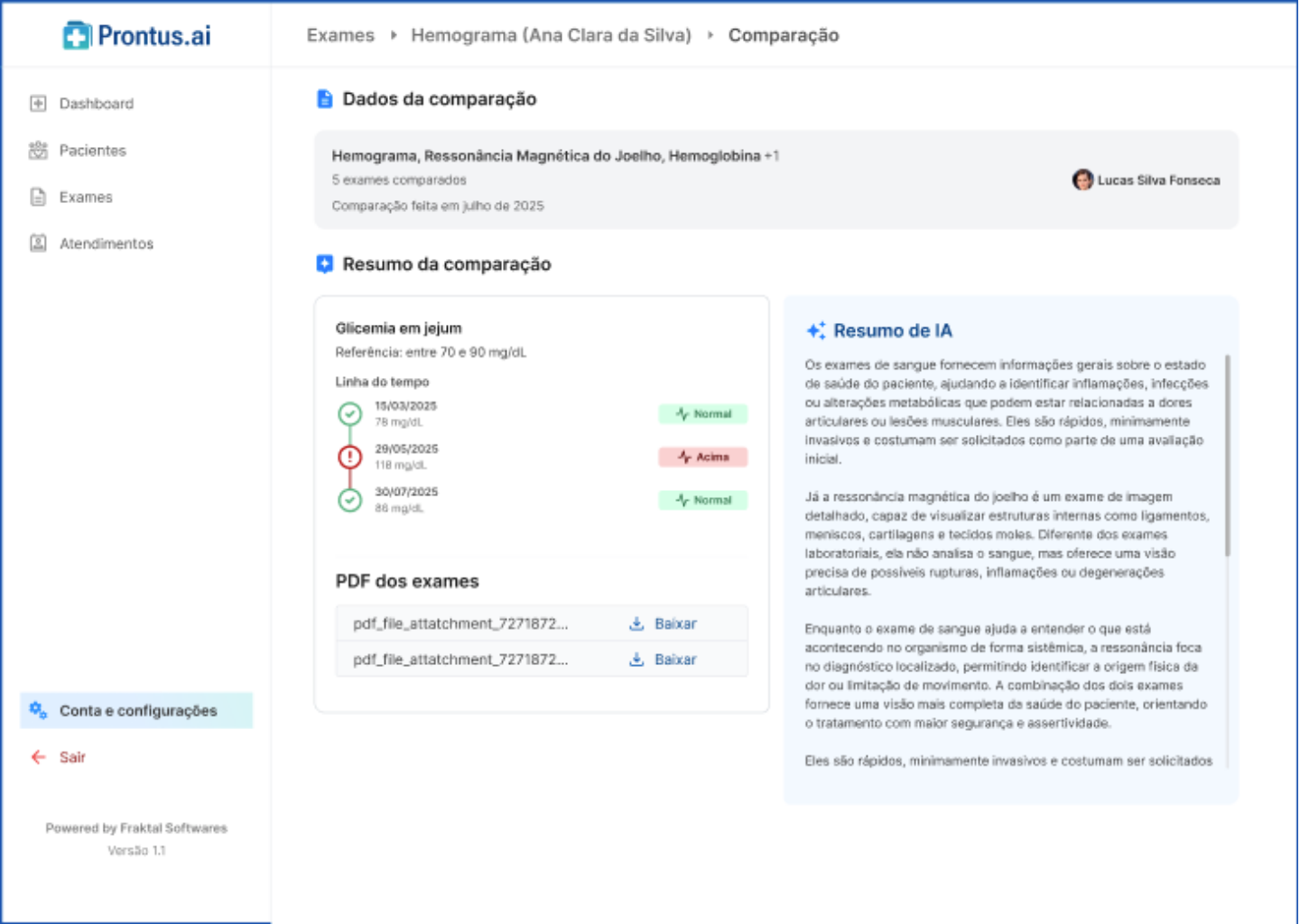This screenshot has height=924, width=1300.
Task: Click the download icon of the second PDF
Action: pos(636,660)
